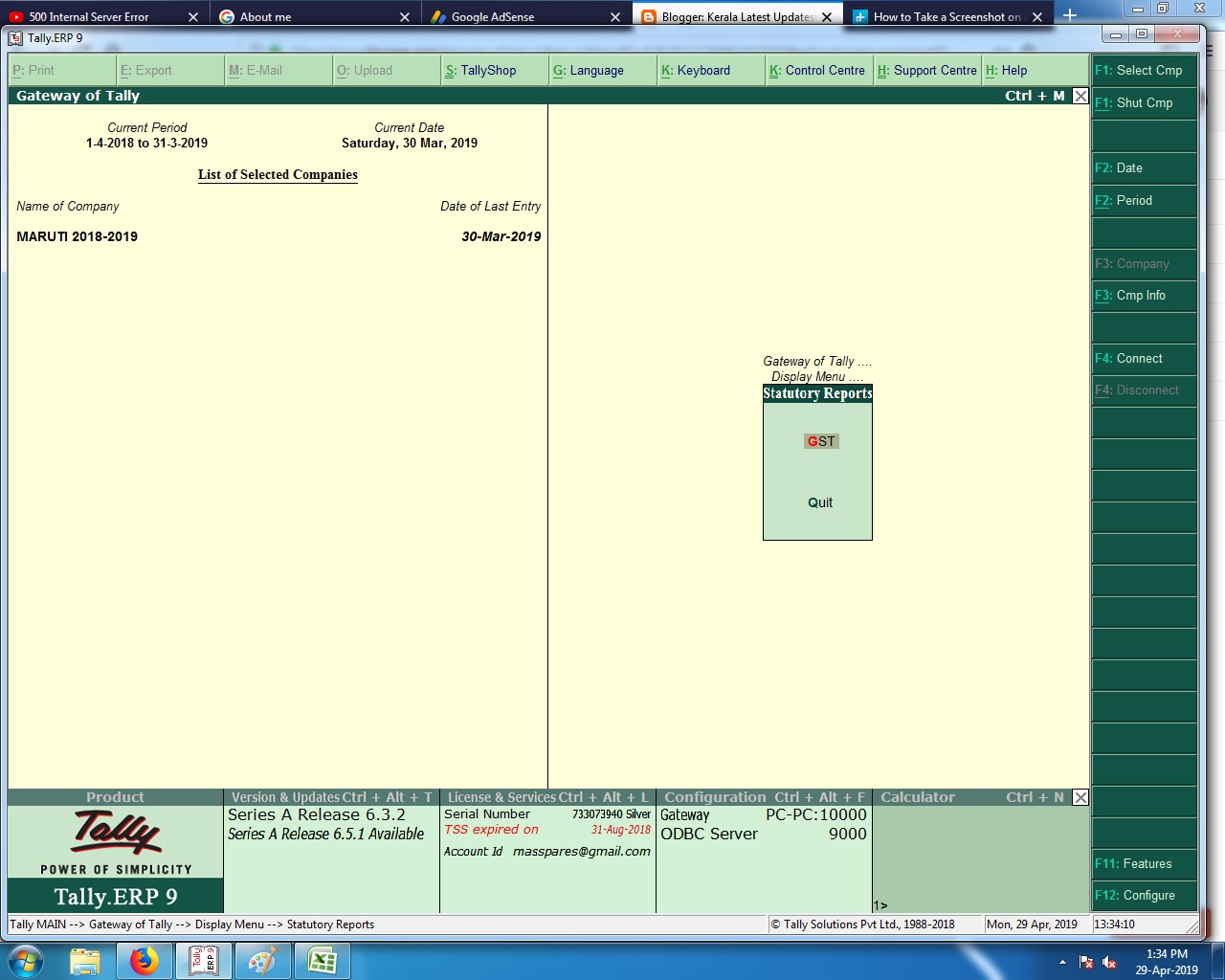Click the ODBC Server 9000 entry
This screenshot has width=1225, height=980.
[x=764, y=835]
